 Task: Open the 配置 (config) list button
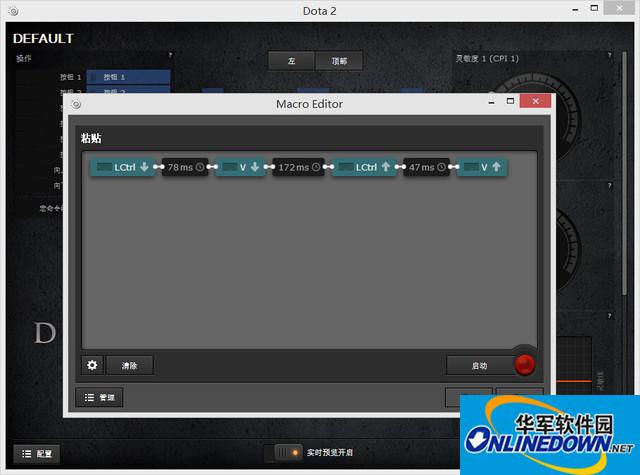36,453
